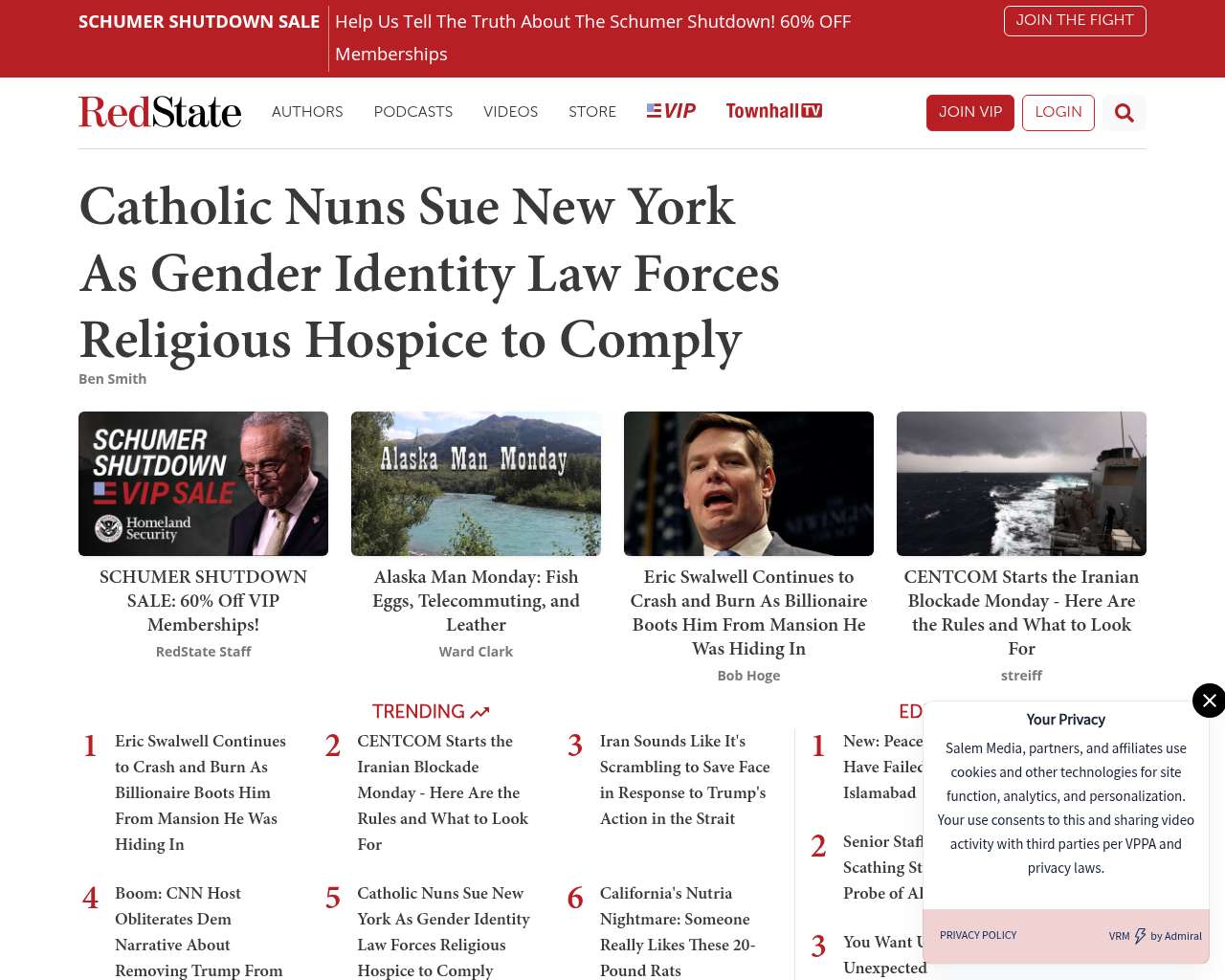Select the Alaska Man Monday image
The height and width of the screenshot is (980, 1225).
tap(476, 483)
